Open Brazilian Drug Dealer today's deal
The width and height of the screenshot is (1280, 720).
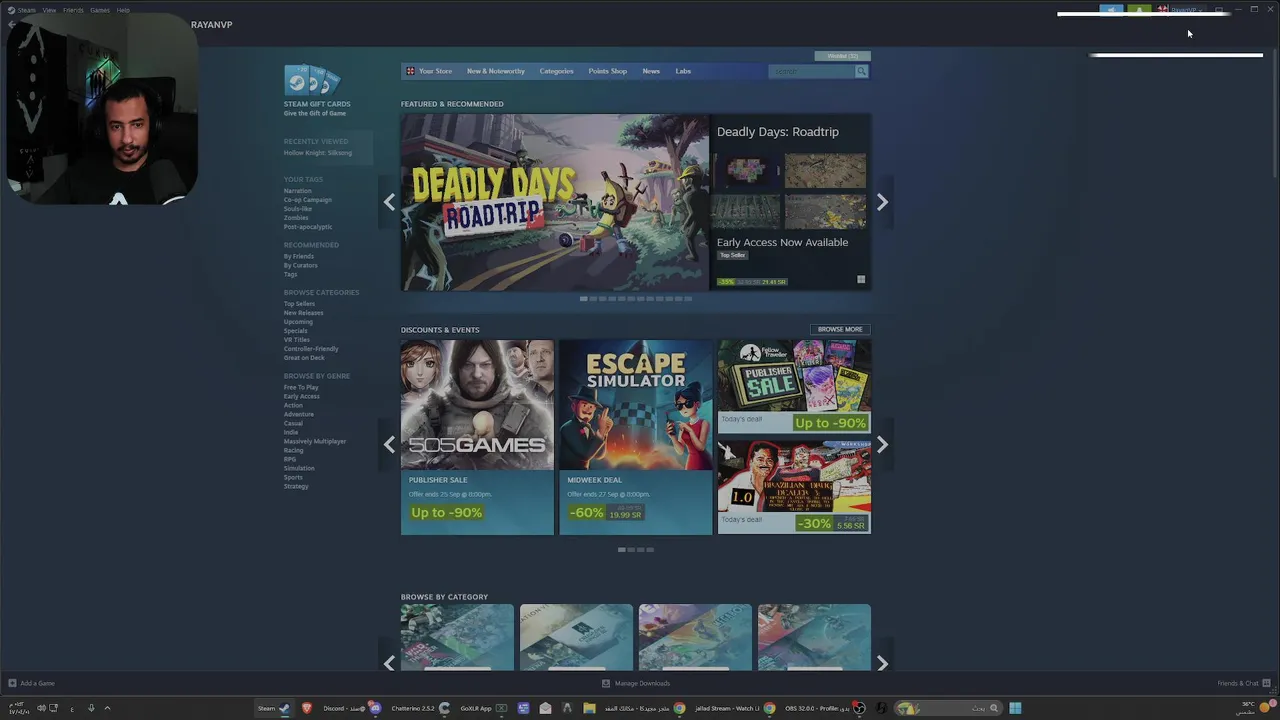coord(794,488)
